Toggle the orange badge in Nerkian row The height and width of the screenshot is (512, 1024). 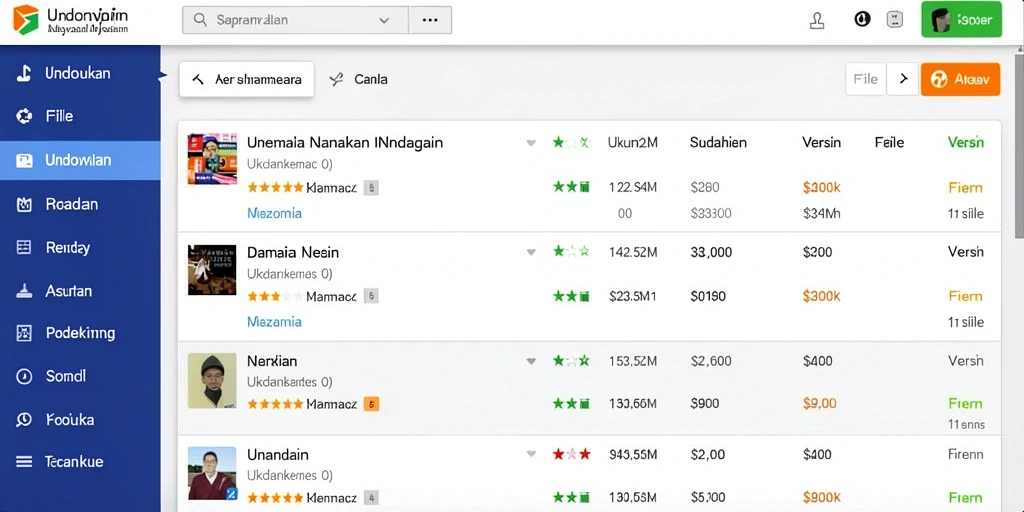(x=371, y=404)
